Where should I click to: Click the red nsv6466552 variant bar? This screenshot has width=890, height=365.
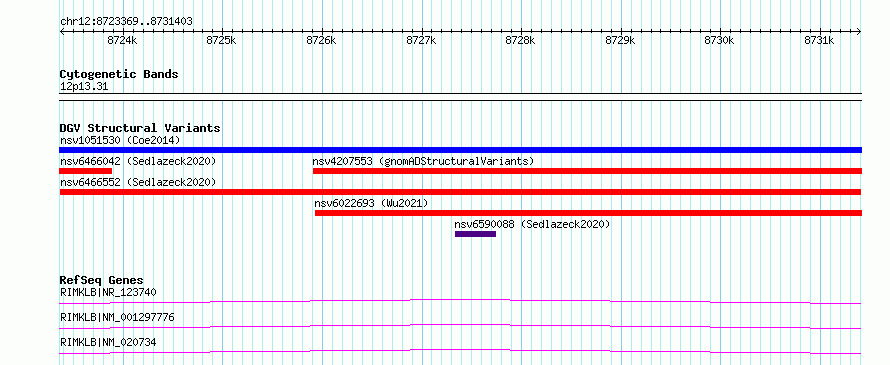(x=461, y=192)
